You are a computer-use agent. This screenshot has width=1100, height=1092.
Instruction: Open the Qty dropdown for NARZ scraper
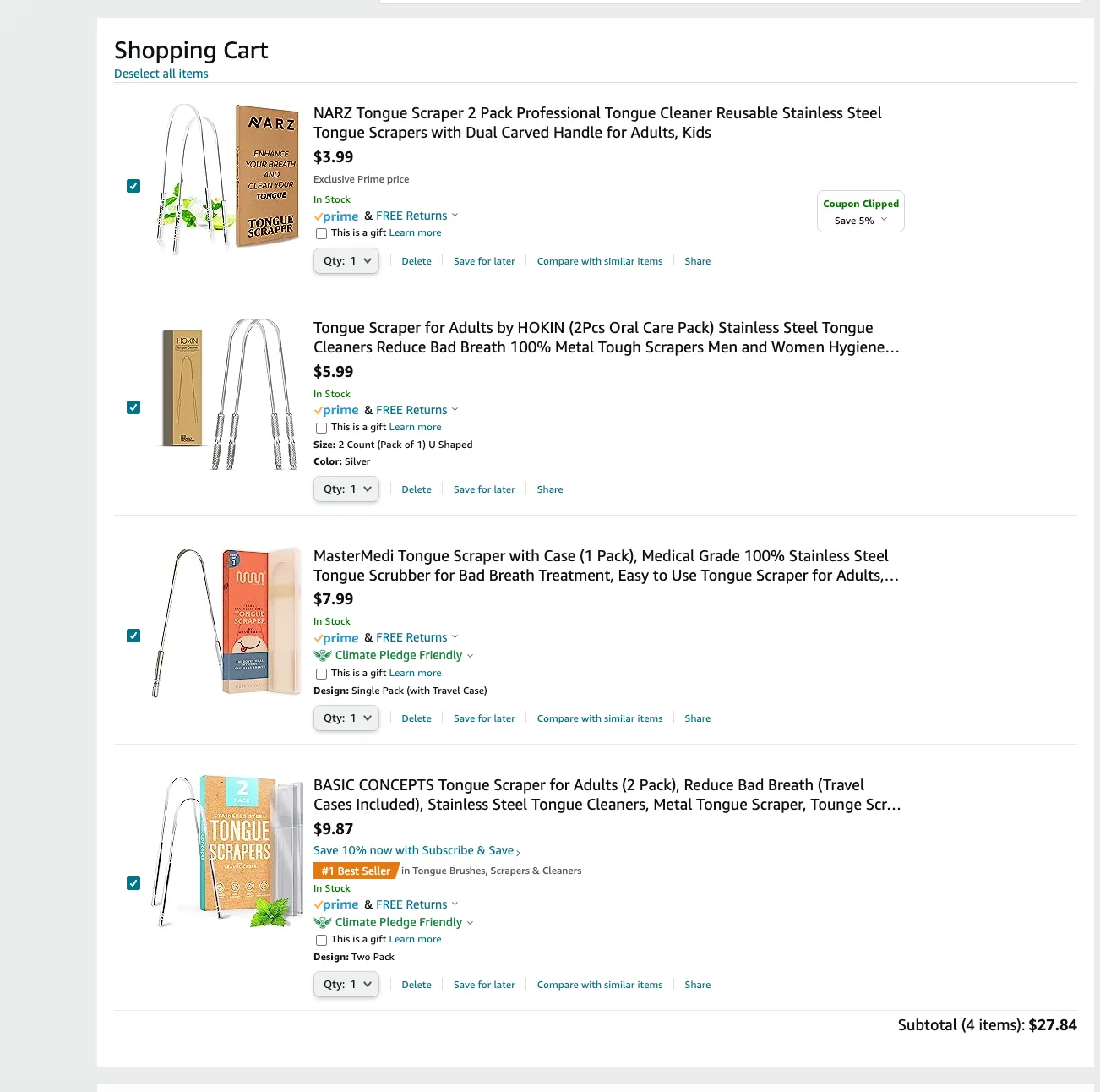coord(346,261)
